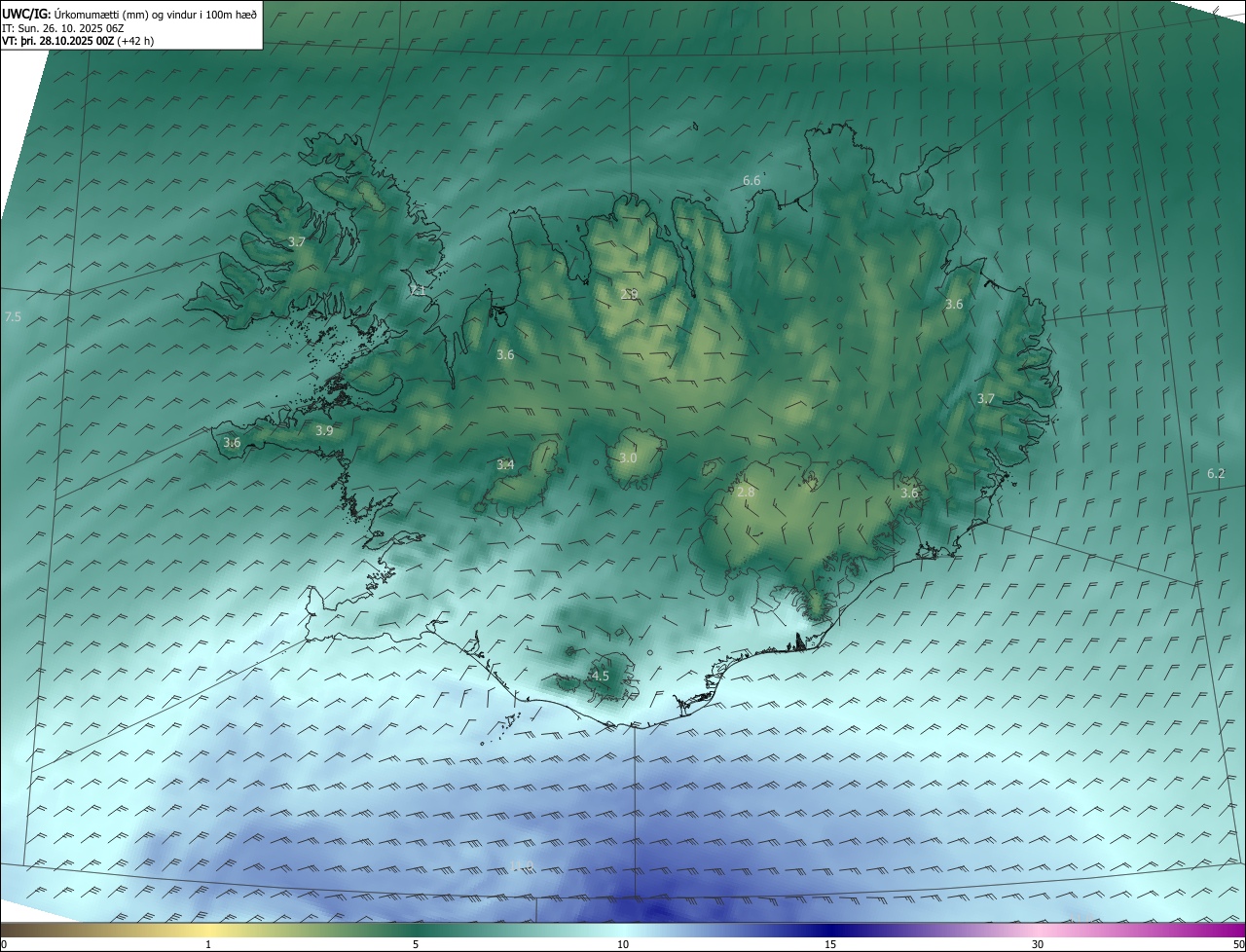Click the 0 mark at color scale start
The width and height of the screenshot is (1246, 952).
click(4, 944)
